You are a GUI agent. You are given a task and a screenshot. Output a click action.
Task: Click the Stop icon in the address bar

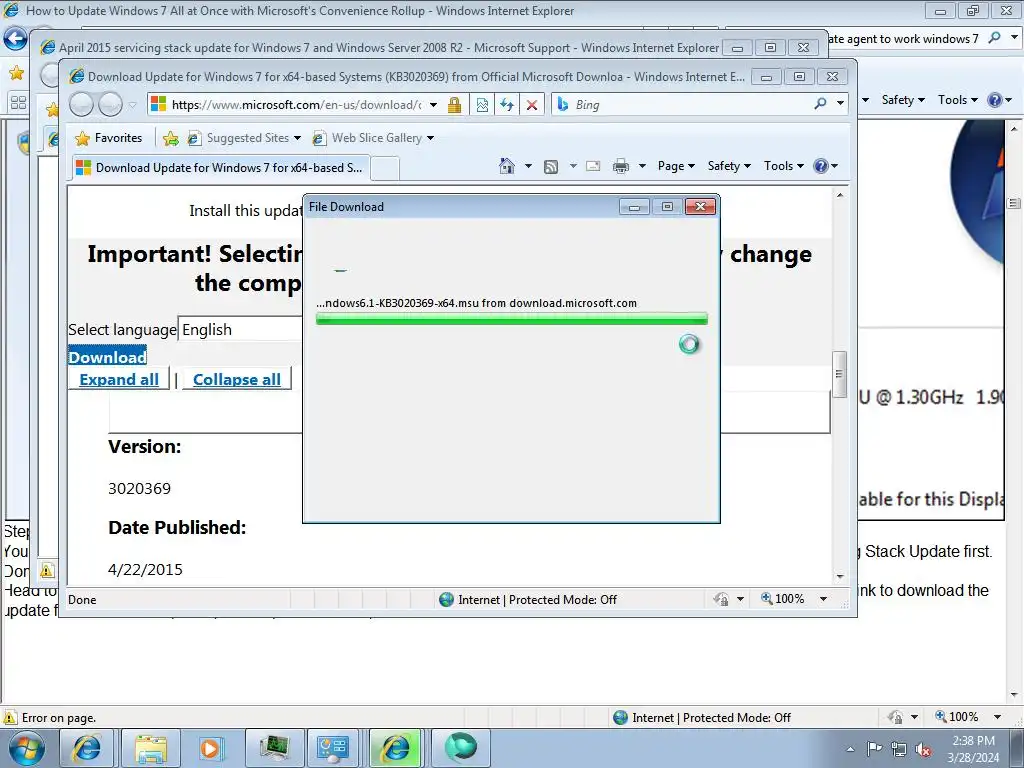coord(532,104)
